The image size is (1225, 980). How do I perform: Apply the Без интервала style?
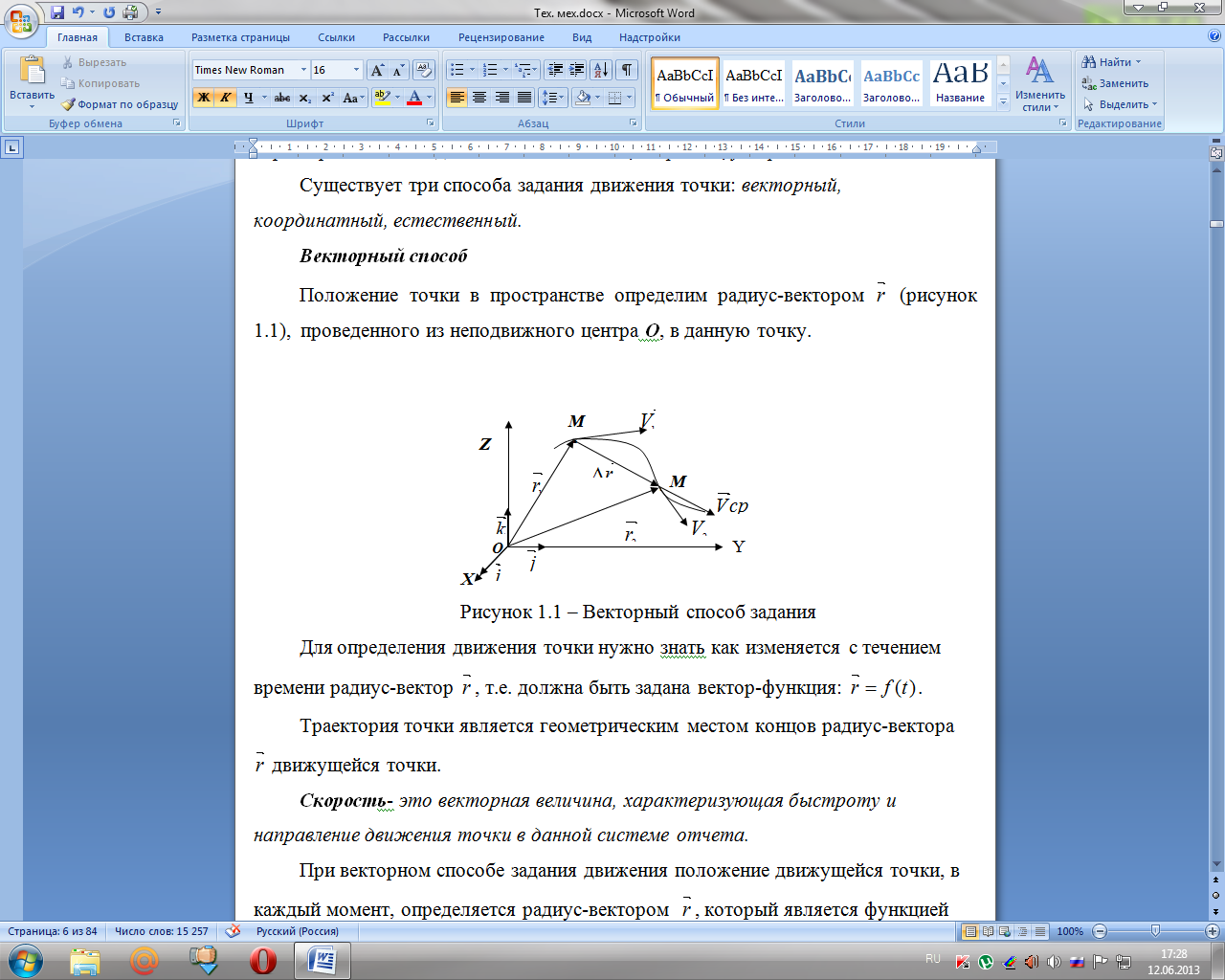[754, 83]
